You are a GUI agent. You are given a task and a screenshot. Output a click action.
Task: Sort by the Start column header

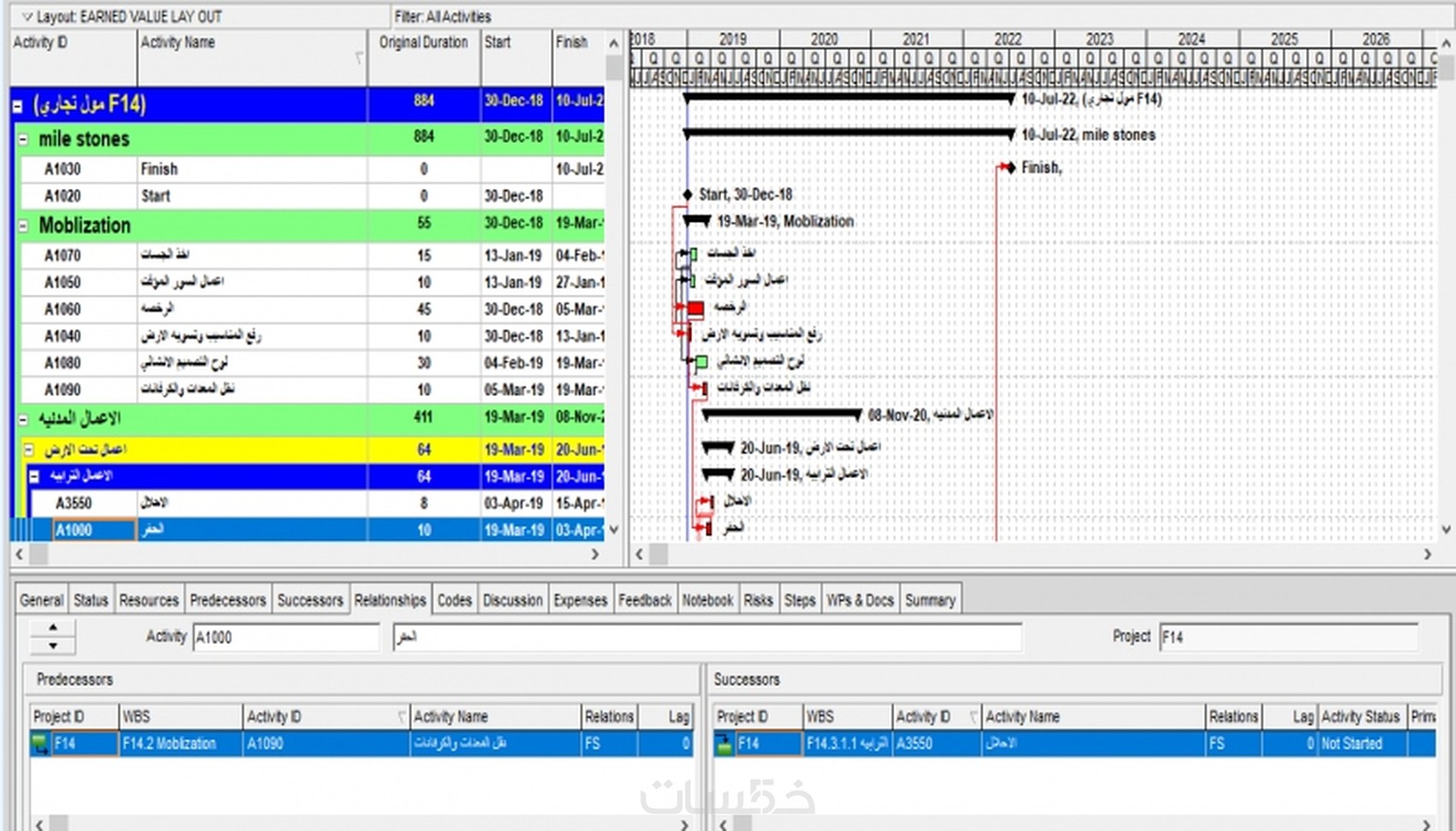[x=516, y=57]
